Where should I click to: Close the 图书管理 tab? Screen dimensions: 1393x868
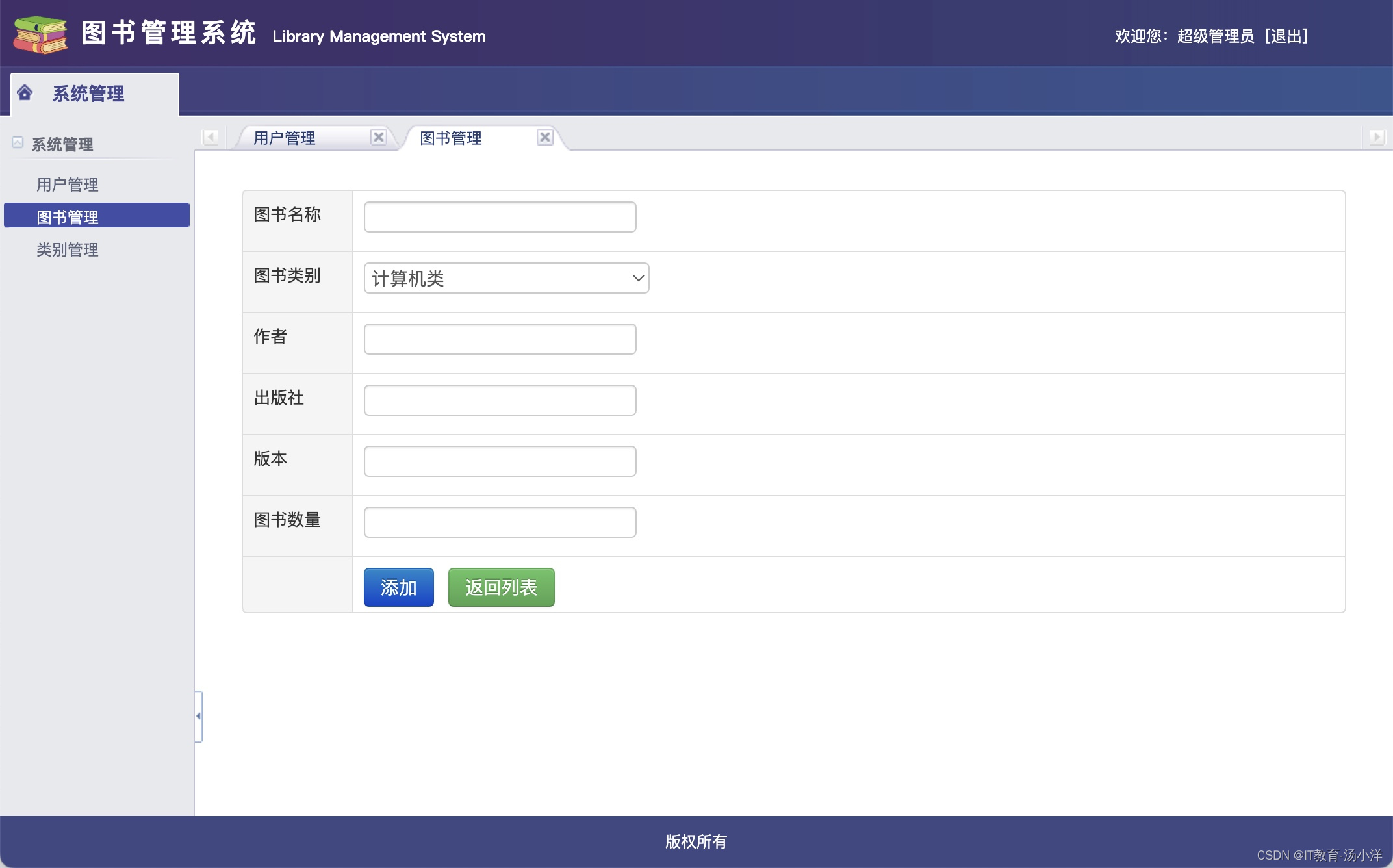(x=545, y=137)
